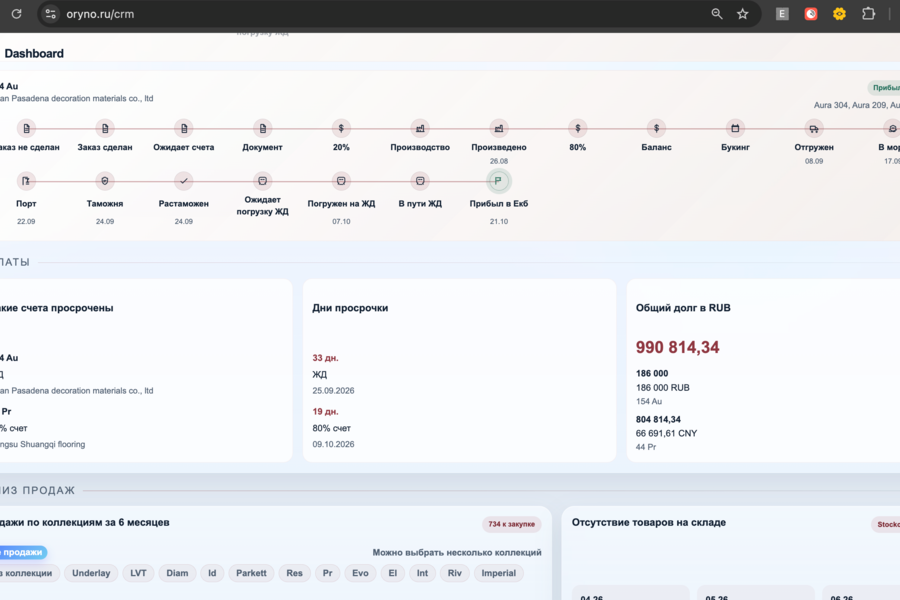This screenshot has height=600, width=900.
Task: Click the '80% счет' overdue invoice label
Action: click(331, 428)
